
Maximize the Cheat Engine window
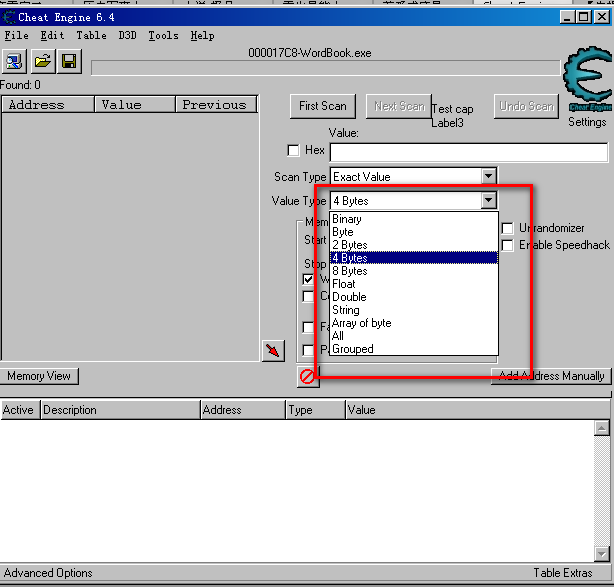point(584,17)
